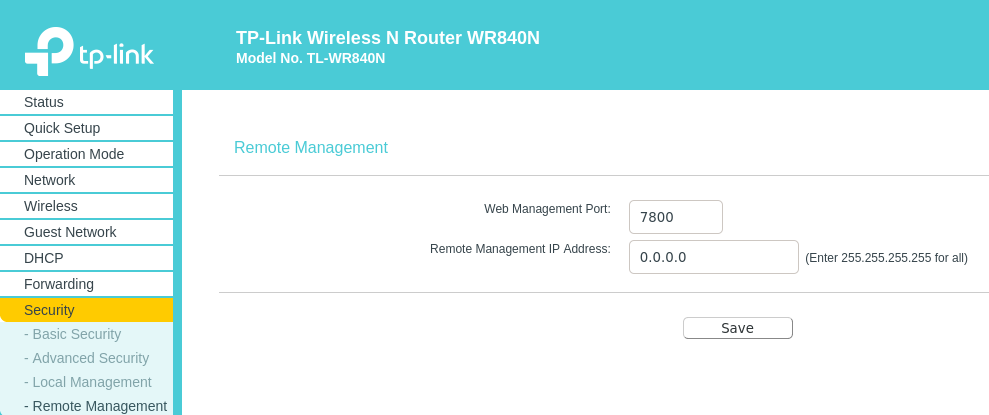This screenshot has height=415, width=989.
Task: Click the Model No. TL-WR840N text
Action: point(311,59)
